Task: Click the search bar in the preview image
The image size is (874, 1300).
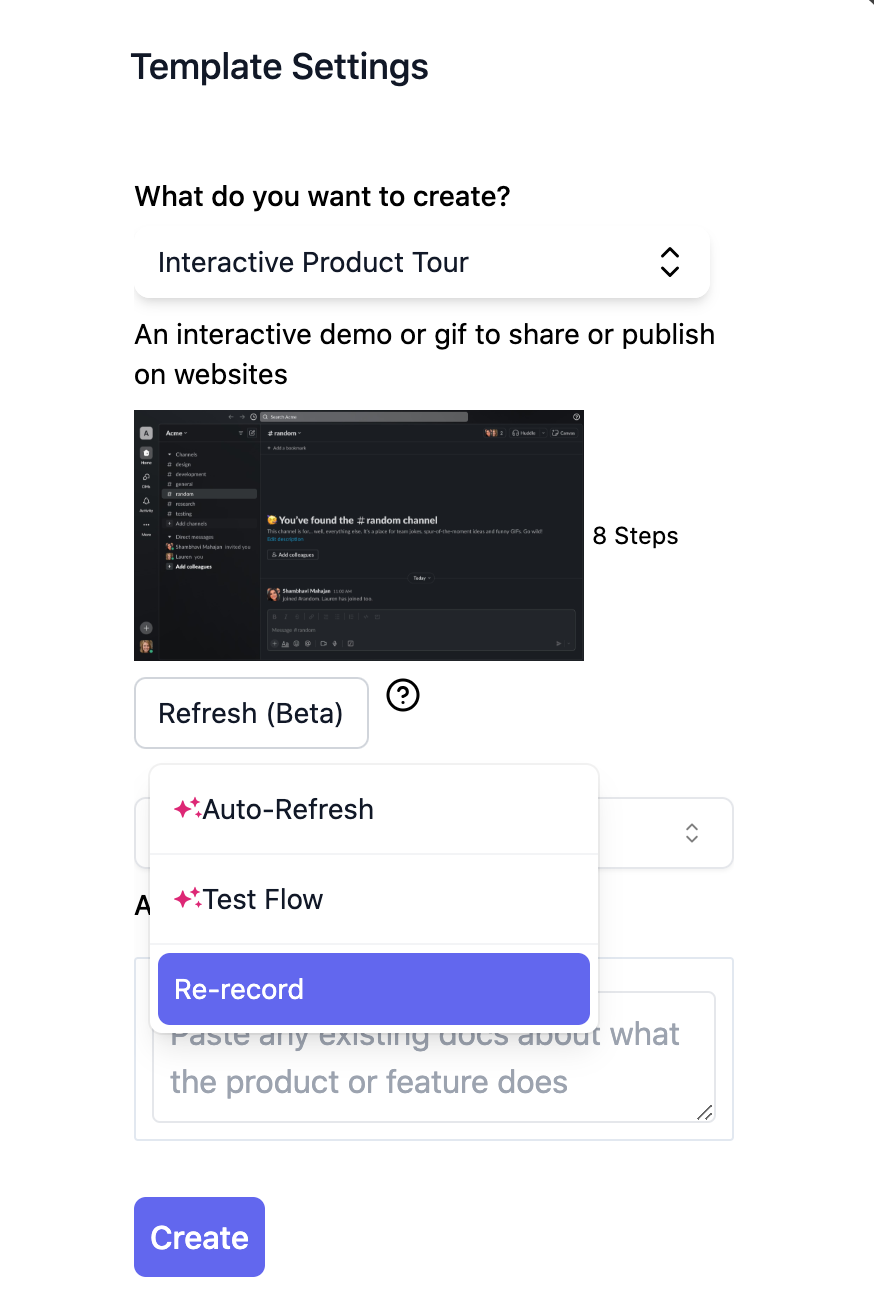Action: tap(364, 416)
